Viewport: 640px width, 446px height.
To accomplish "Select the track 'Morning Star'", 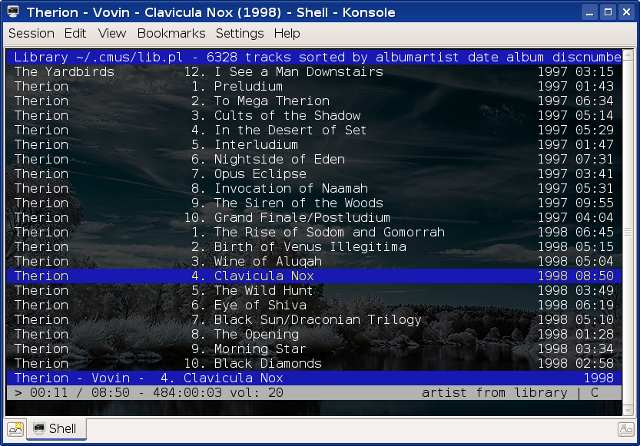I will coord(314,349).
